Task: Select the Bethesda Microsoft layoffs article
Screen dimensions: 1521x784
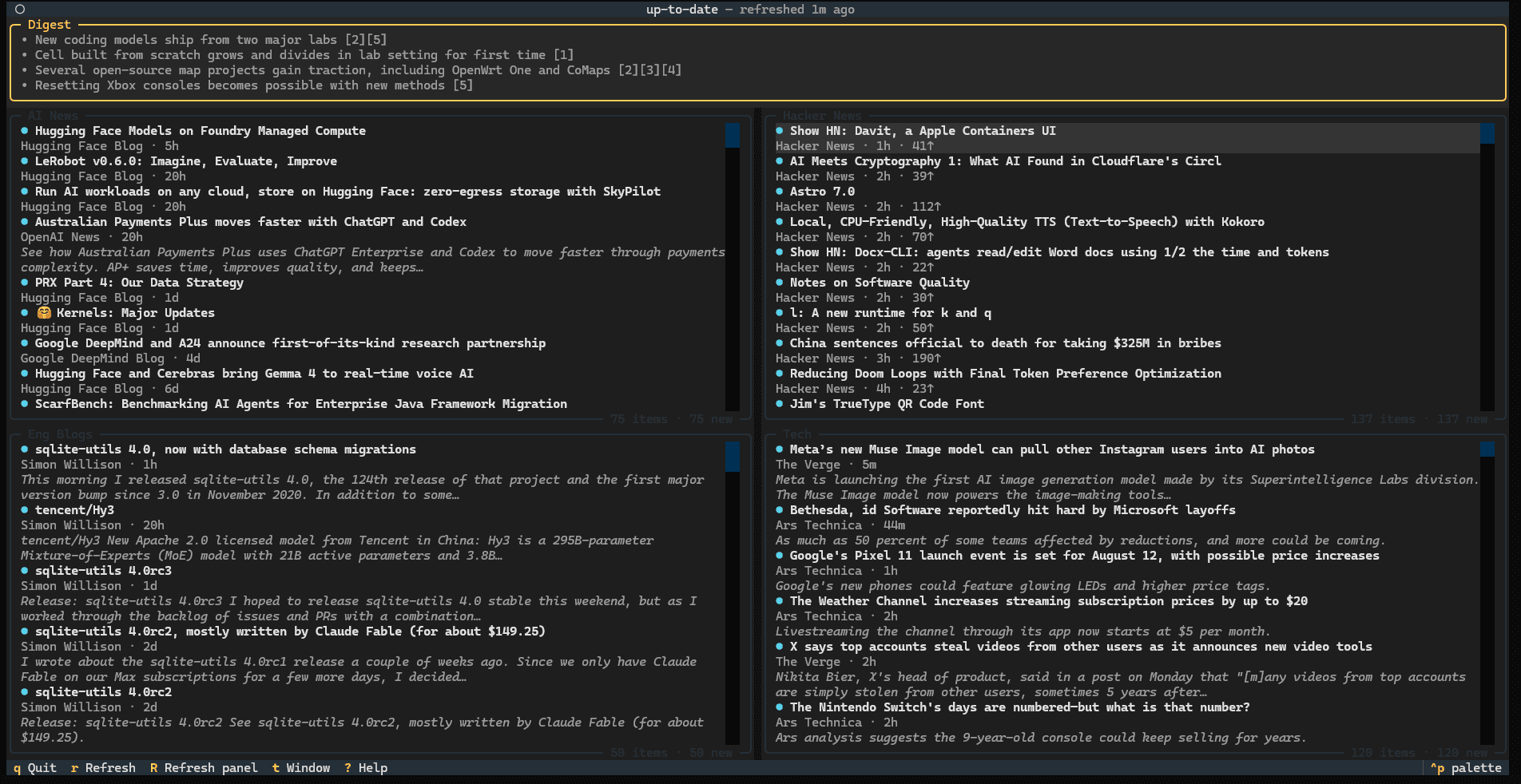Action: pos(1012,510)
